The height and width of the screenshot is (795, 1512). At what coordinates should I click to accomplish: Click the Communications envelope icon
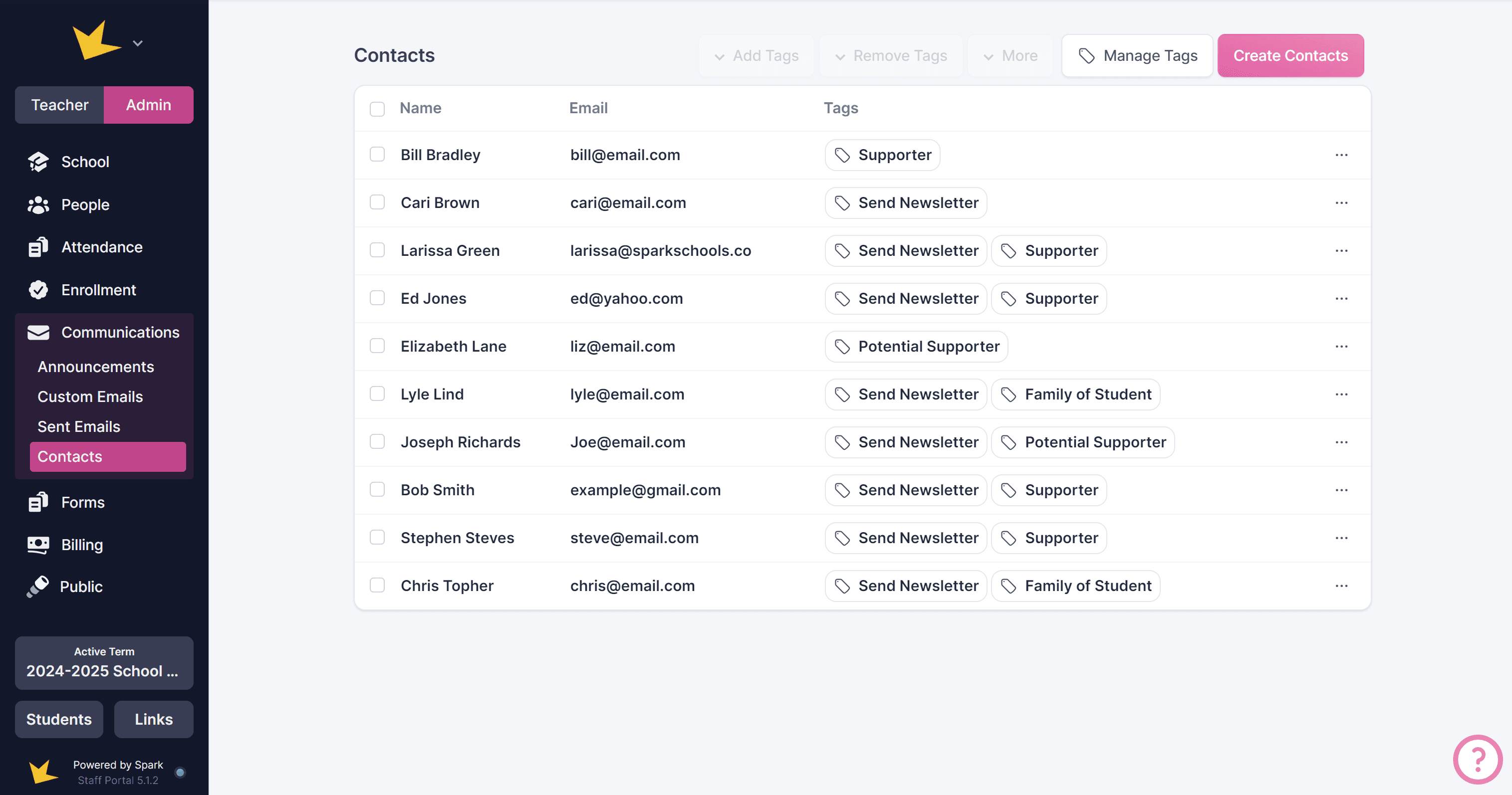(38, 333)
